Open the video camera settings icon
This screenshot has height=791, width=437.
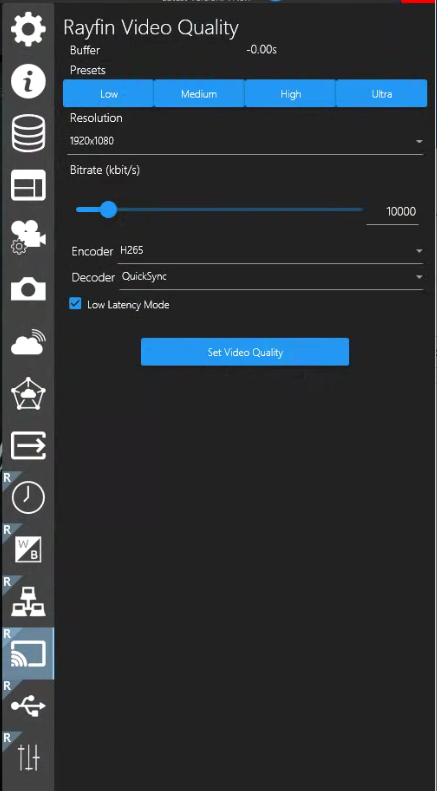coord(28,237)
